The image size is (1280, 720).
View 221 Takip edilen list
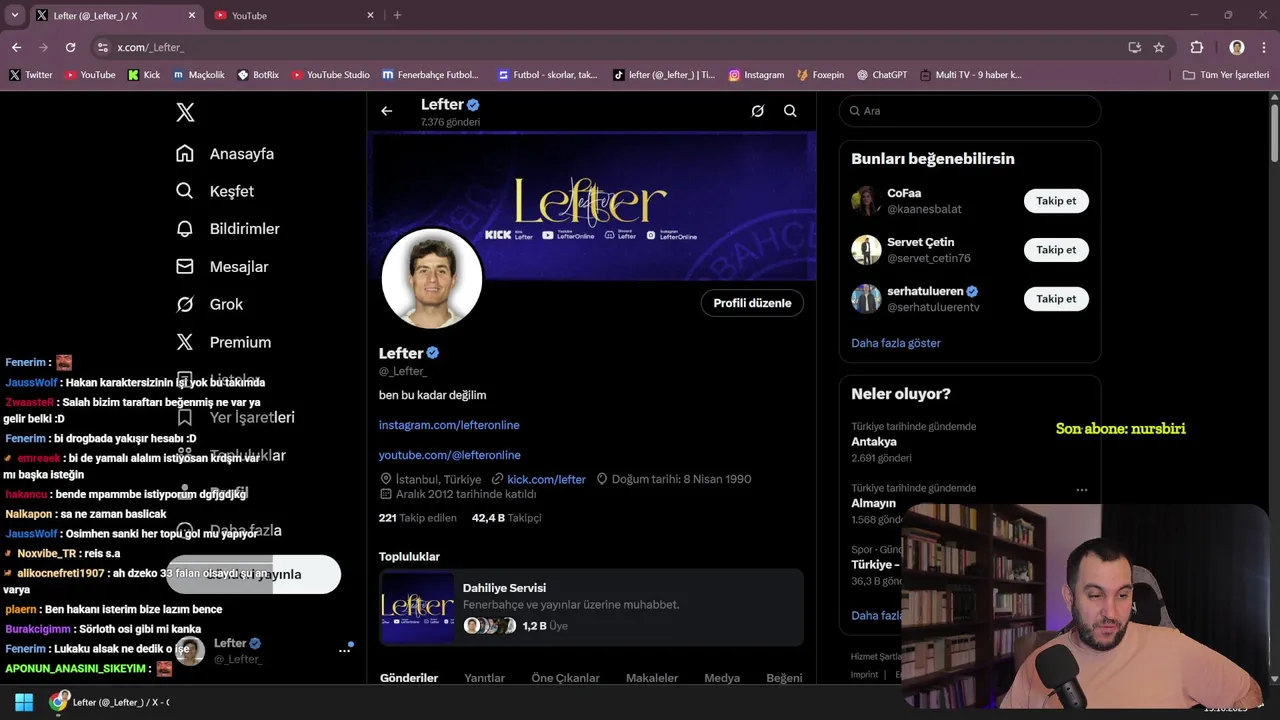pos(418,518)
